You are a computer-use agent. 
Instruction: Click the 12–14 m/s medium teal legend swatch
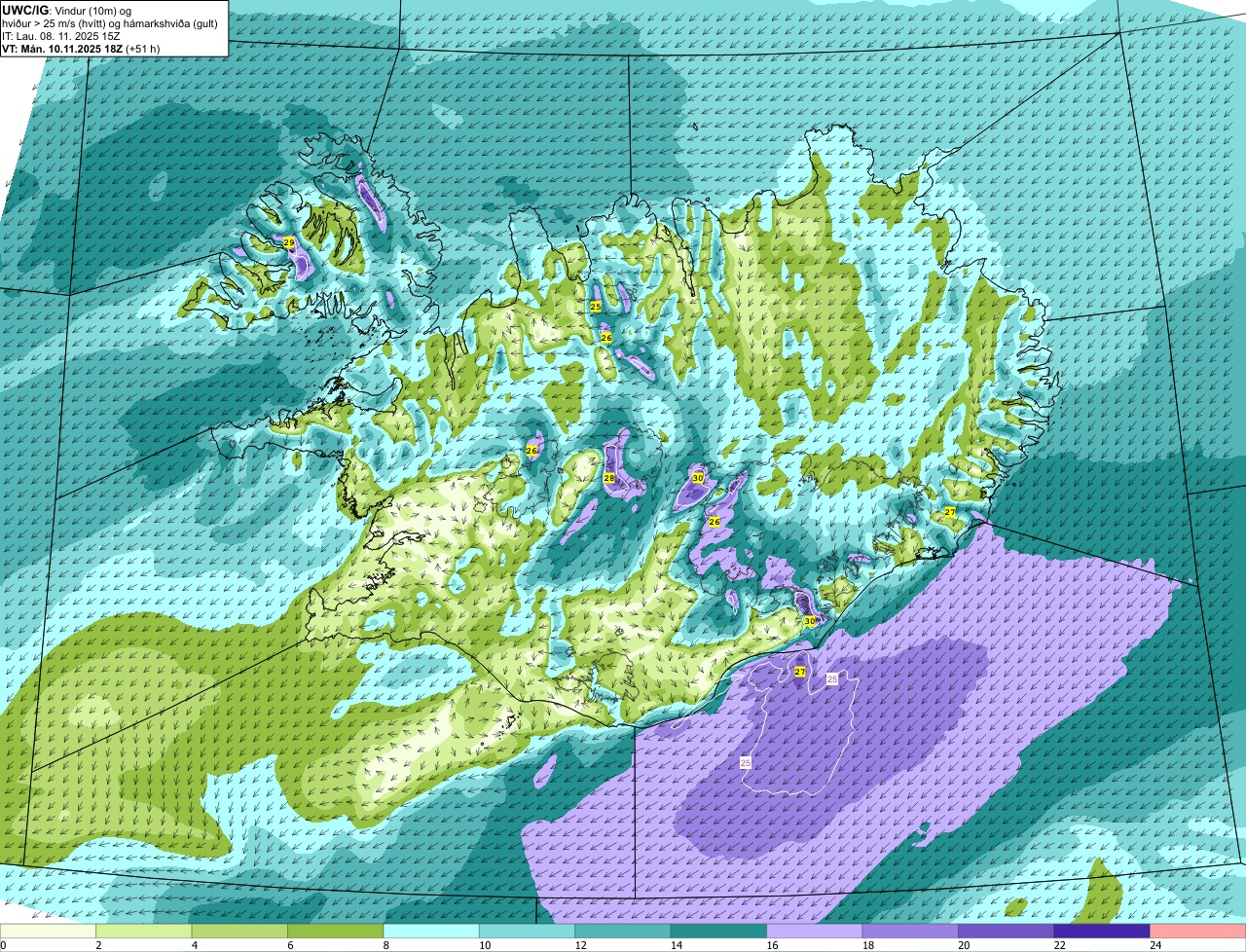[x=624, y=932]
